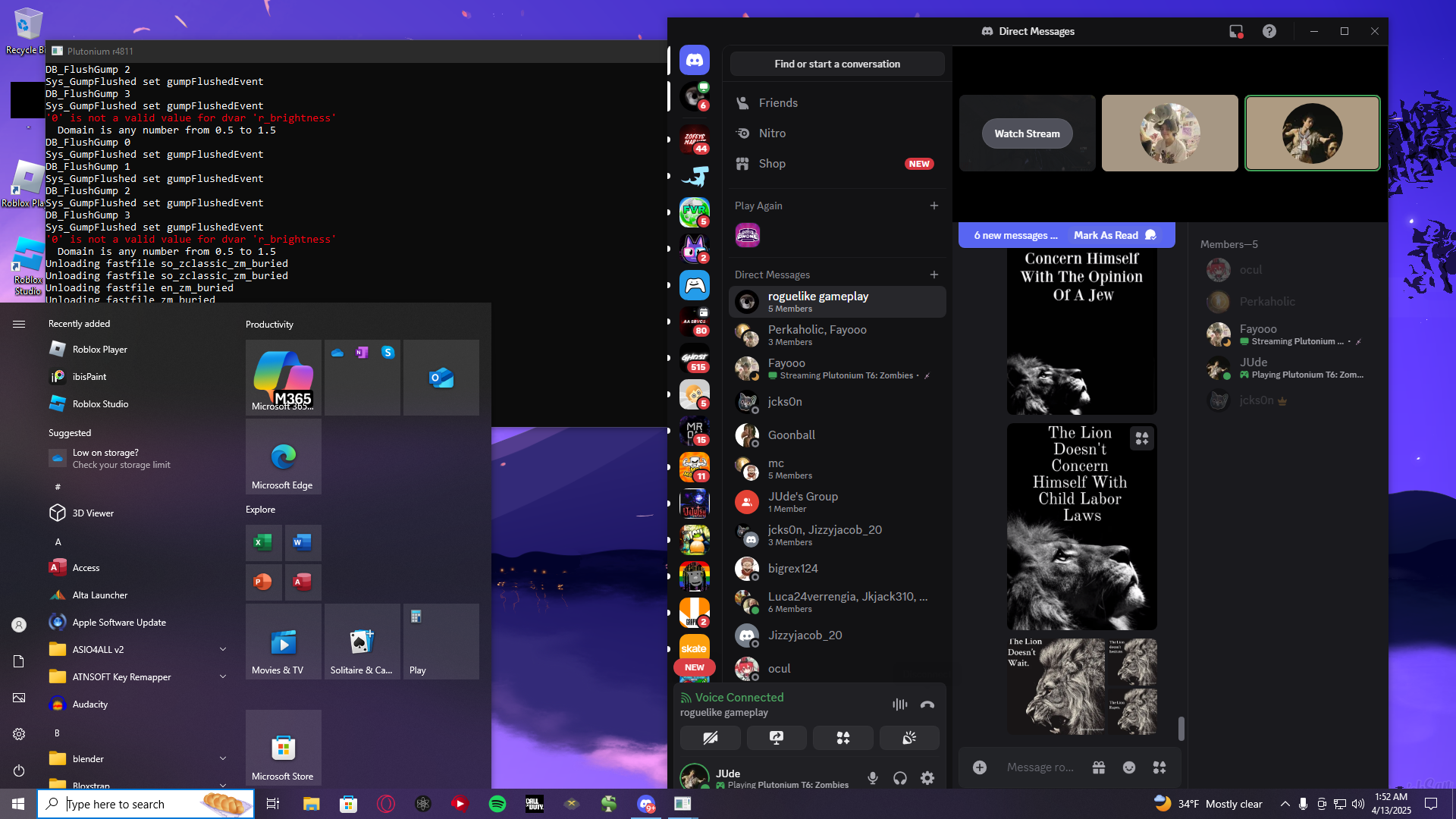Viewport: 1456px width, 819px height.
Task: Open Discord user settings gear
Action: [x=927, y=778]
